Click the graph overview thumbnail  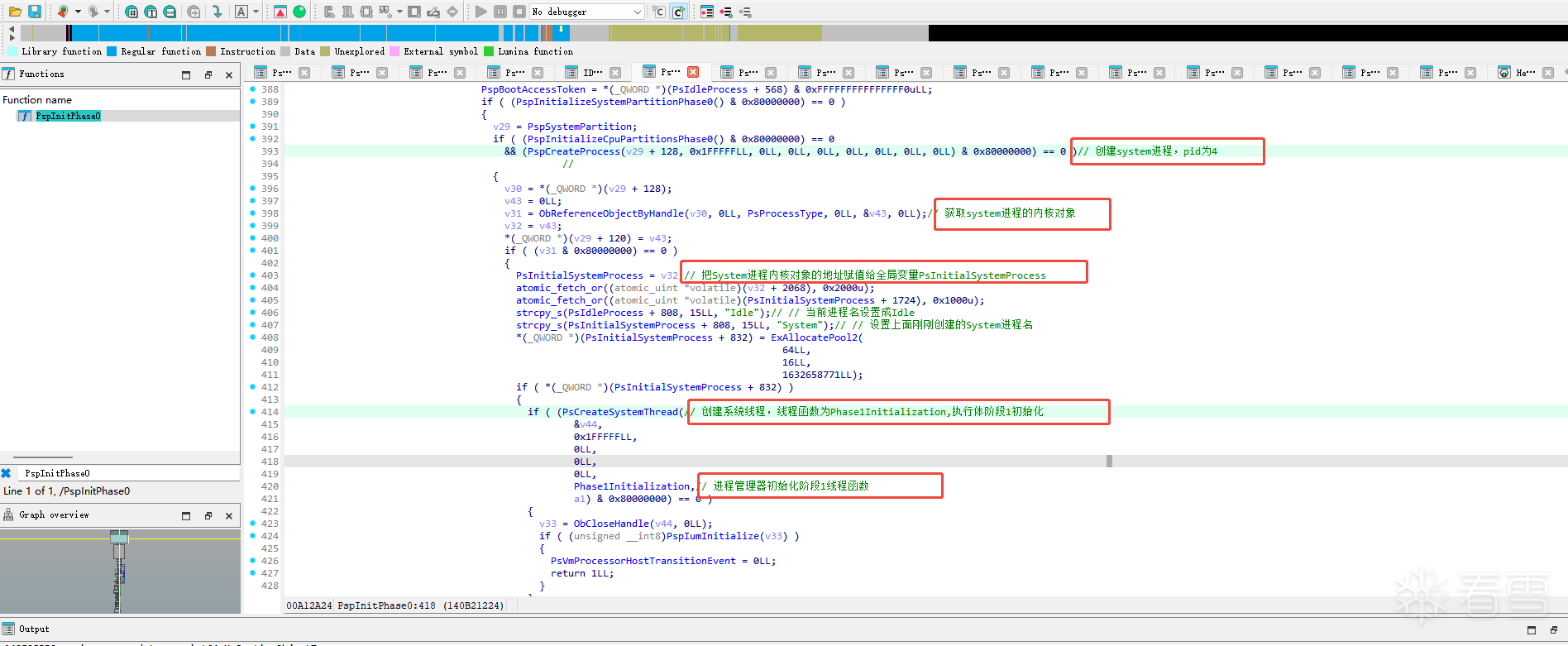click(x=120, y=571)
